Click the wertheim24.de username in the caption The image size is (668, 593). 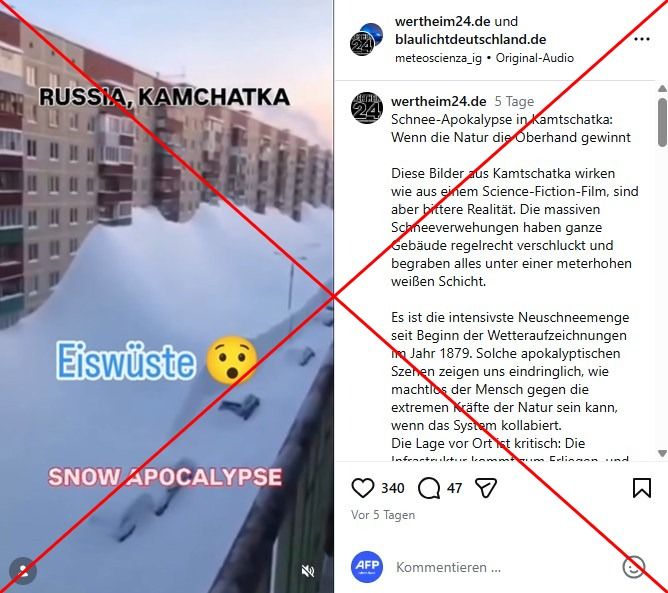click(x=438, y=101)
